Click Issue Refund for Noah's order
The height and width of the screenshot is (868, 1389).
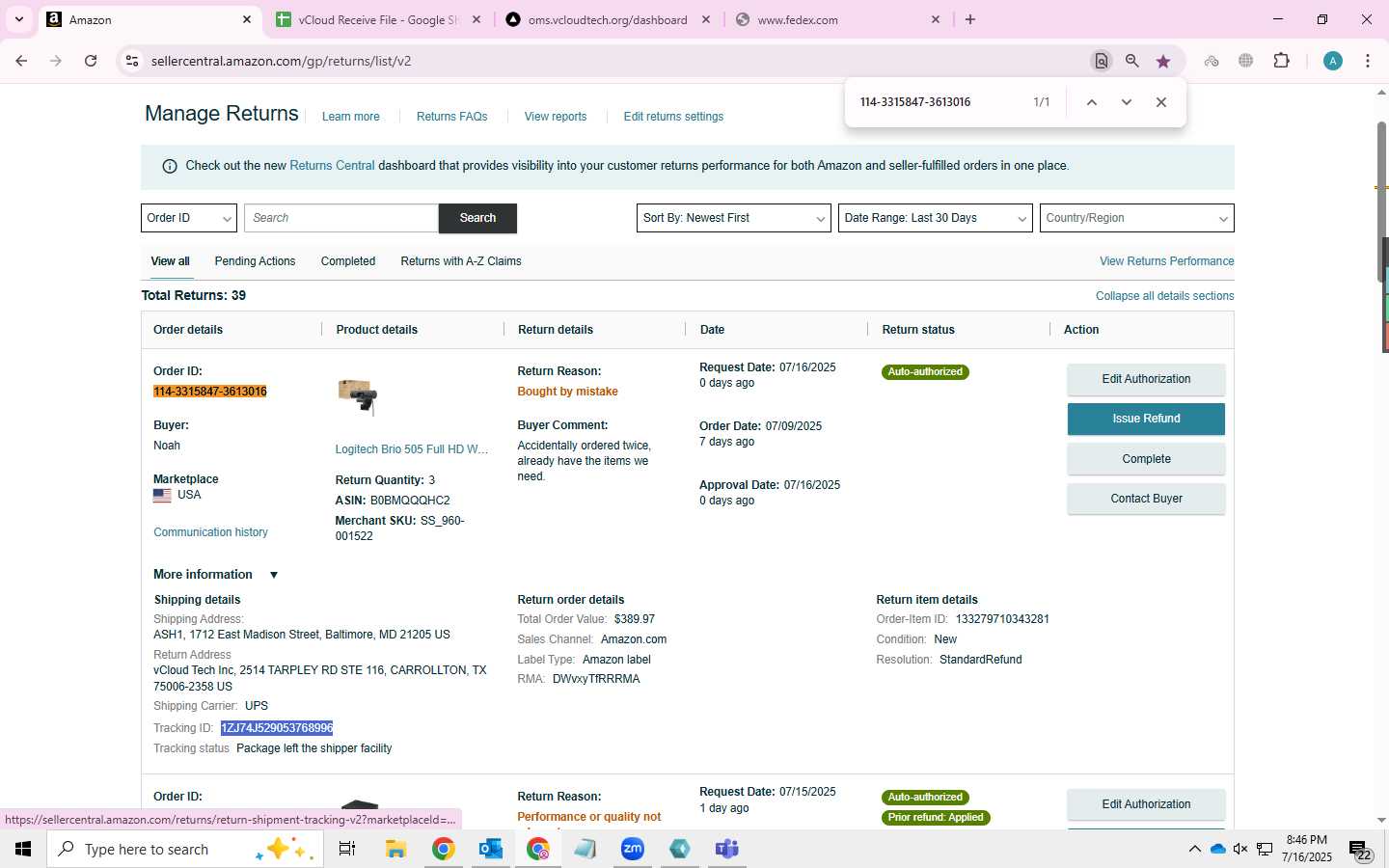(1146, 419)
